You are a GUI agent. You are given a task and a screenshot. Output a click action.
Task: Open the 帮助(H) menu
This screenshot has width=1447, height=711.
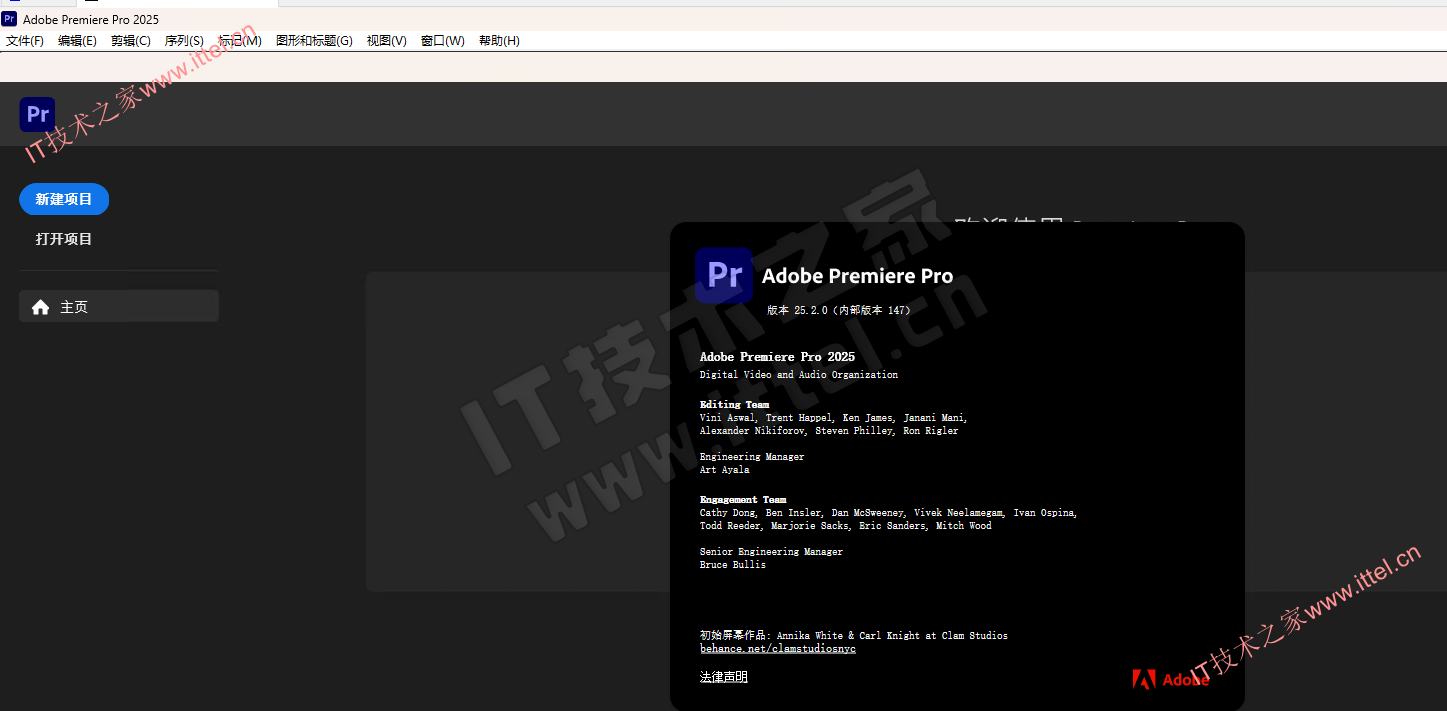point(499,41)
